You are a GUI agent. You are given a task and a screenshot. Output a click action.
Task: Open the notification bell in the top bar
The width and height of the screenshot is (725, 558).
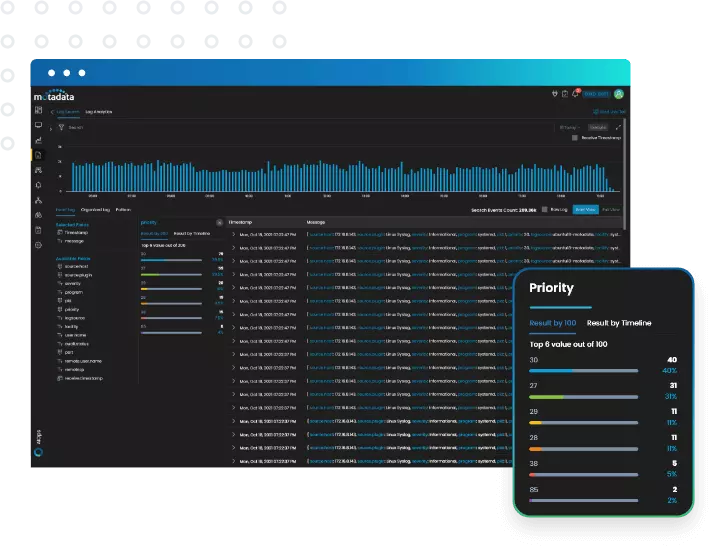click(577, 94)
